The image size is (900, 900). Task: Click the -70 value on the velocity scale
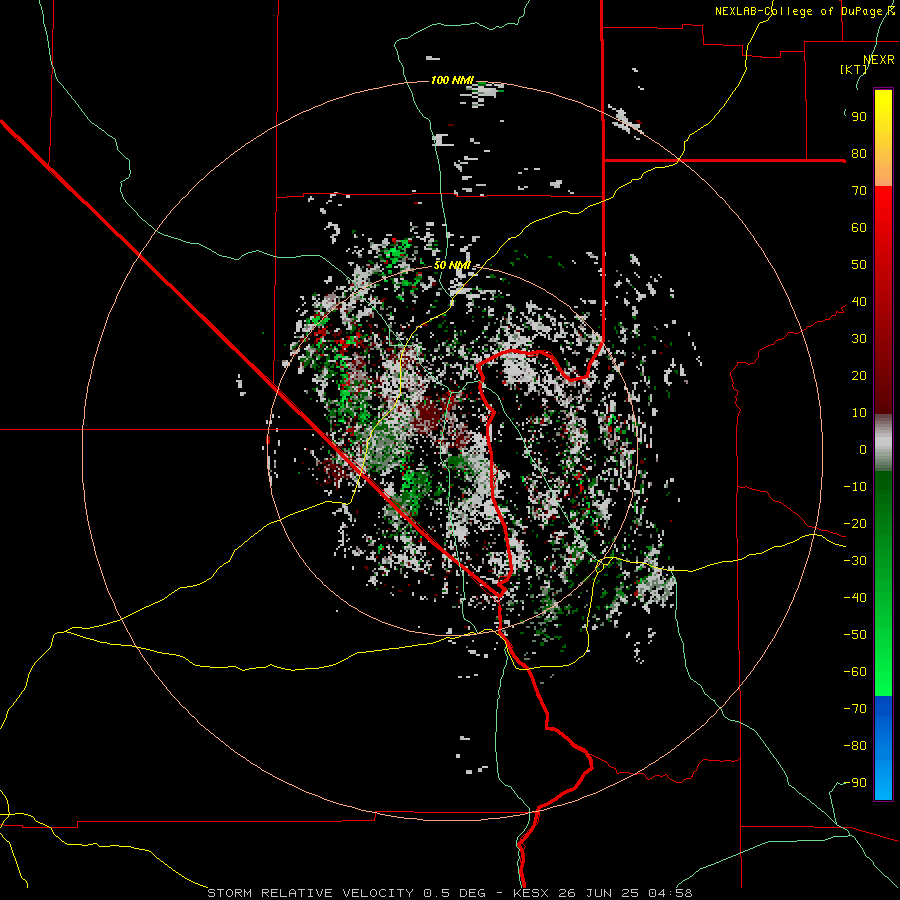click(x=855, y=709)
